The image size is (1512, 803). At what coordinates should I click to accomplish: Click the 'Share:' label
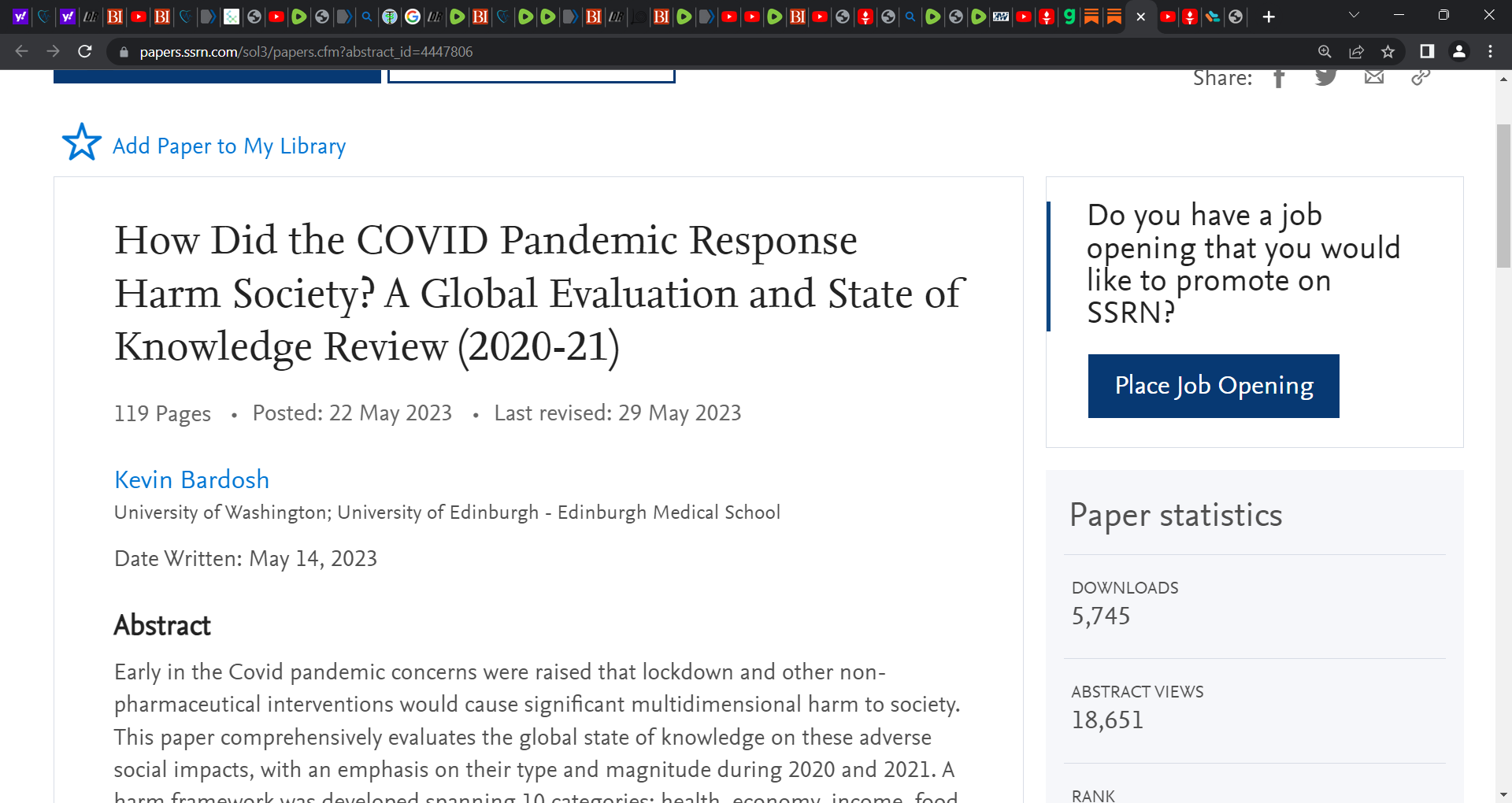pos(1222,78)
